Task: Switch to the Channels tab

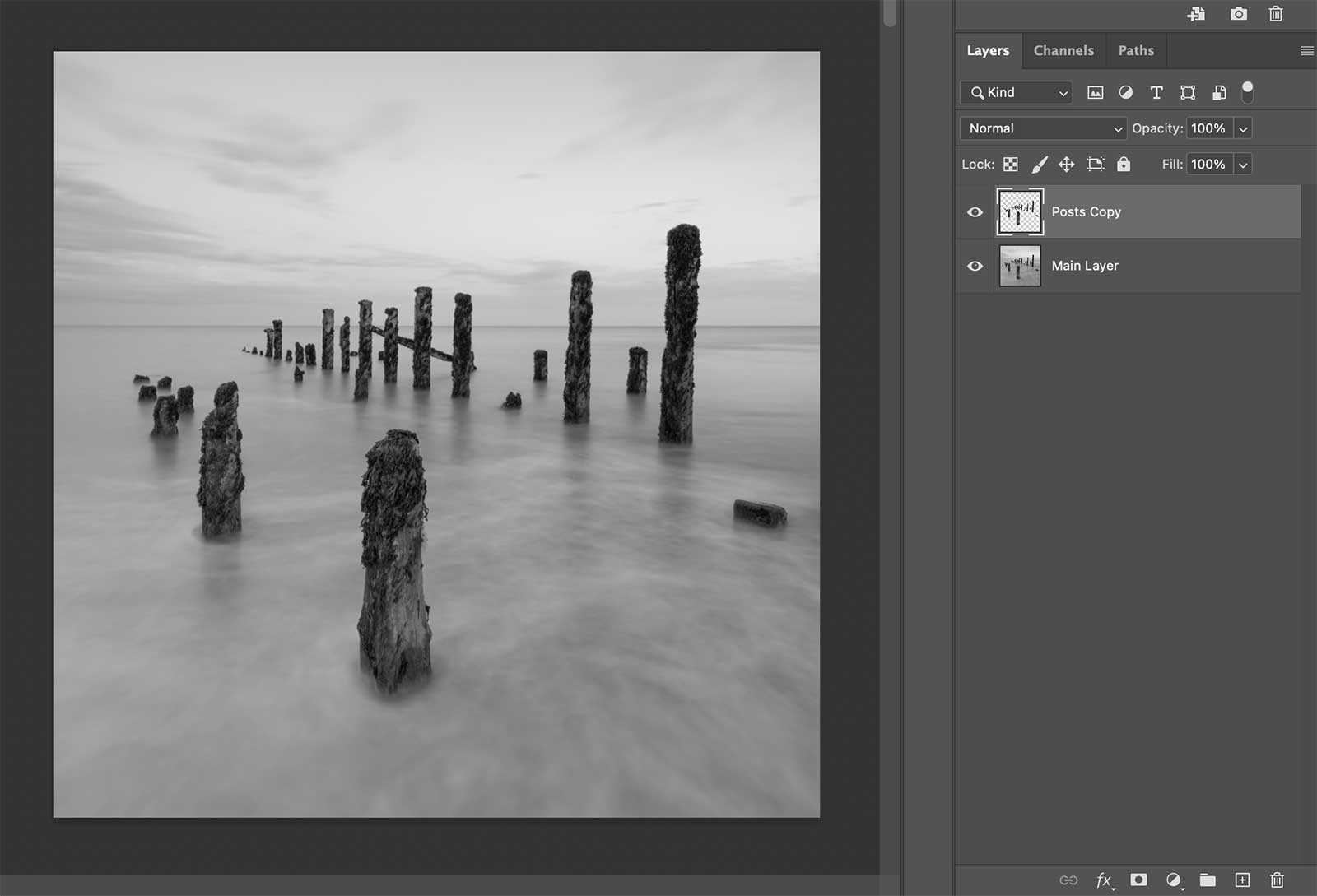Action: 1063,50
